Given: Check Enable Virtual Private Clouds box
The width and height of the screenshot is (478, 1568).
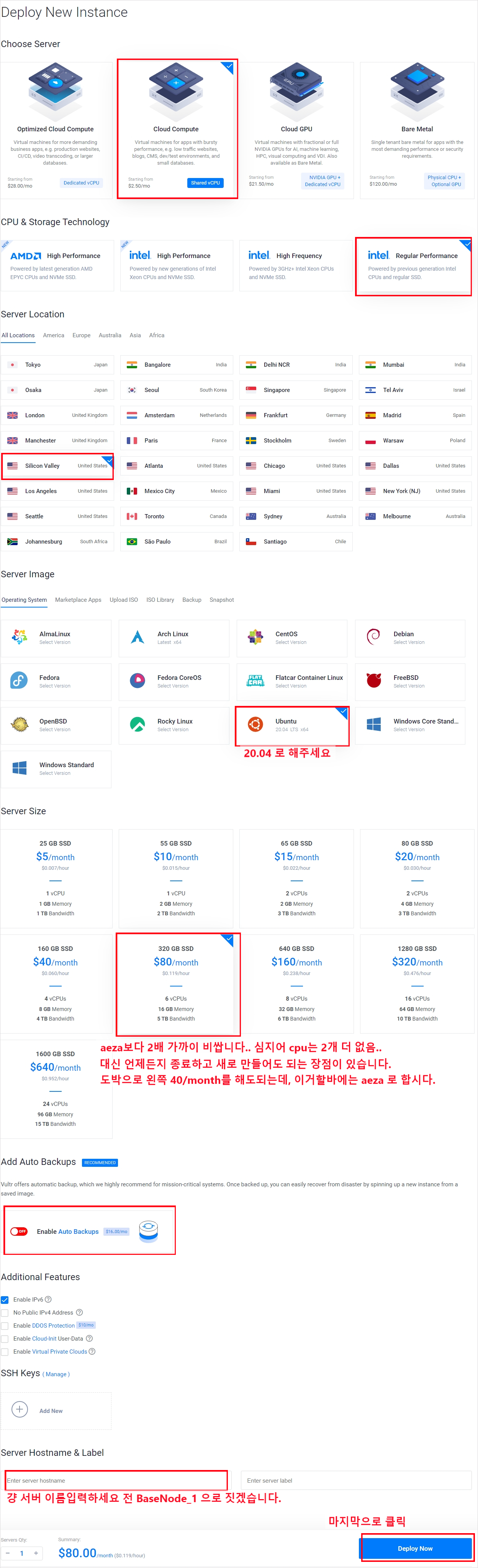Looking at the screenshot, I should click(5, 1352).
